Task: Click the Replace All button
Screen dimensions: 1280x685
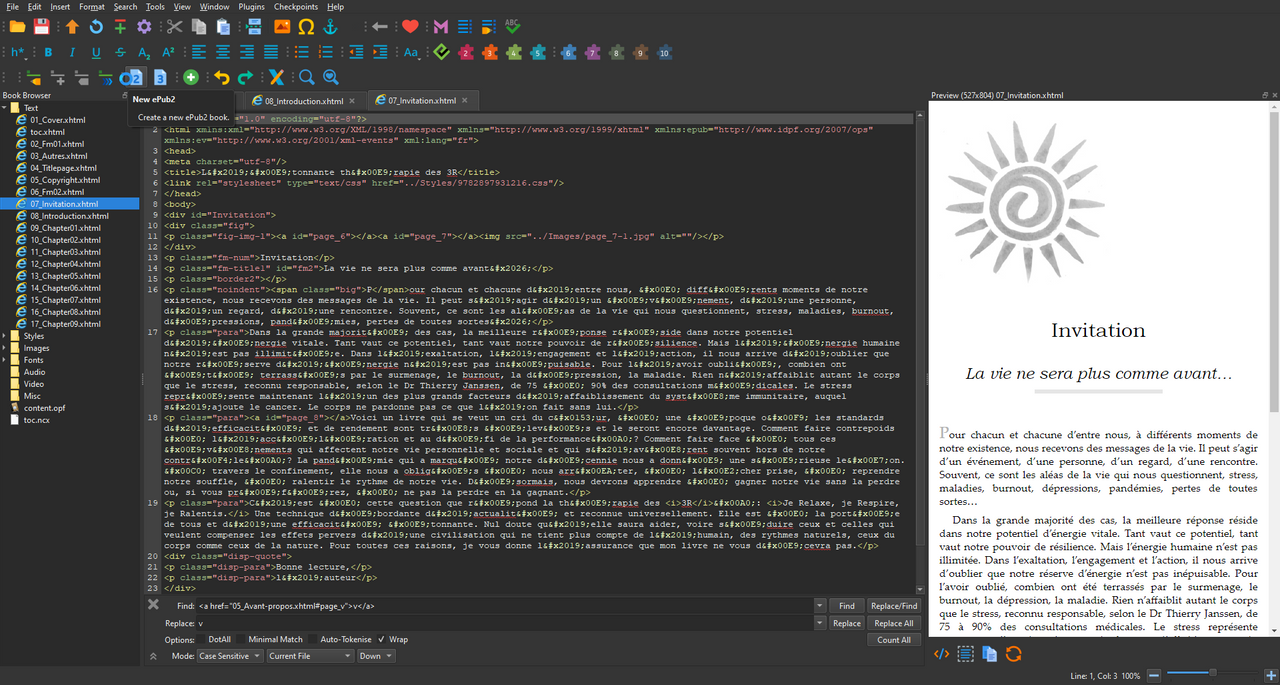Action: click(x=894, y=623)
